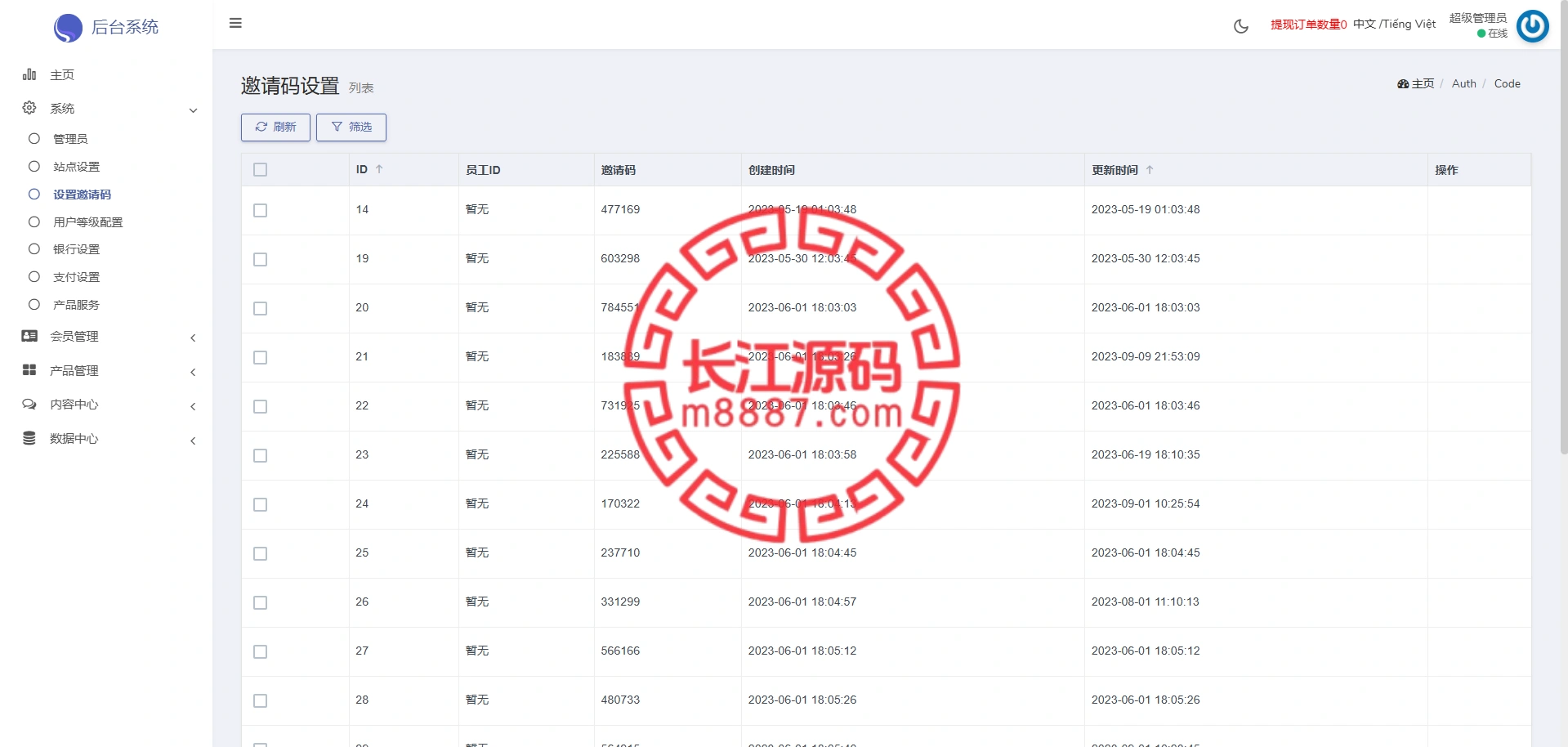This screenshot has height=747, width=1568.
Task: Select the row with ID 23
Action: 261,456
